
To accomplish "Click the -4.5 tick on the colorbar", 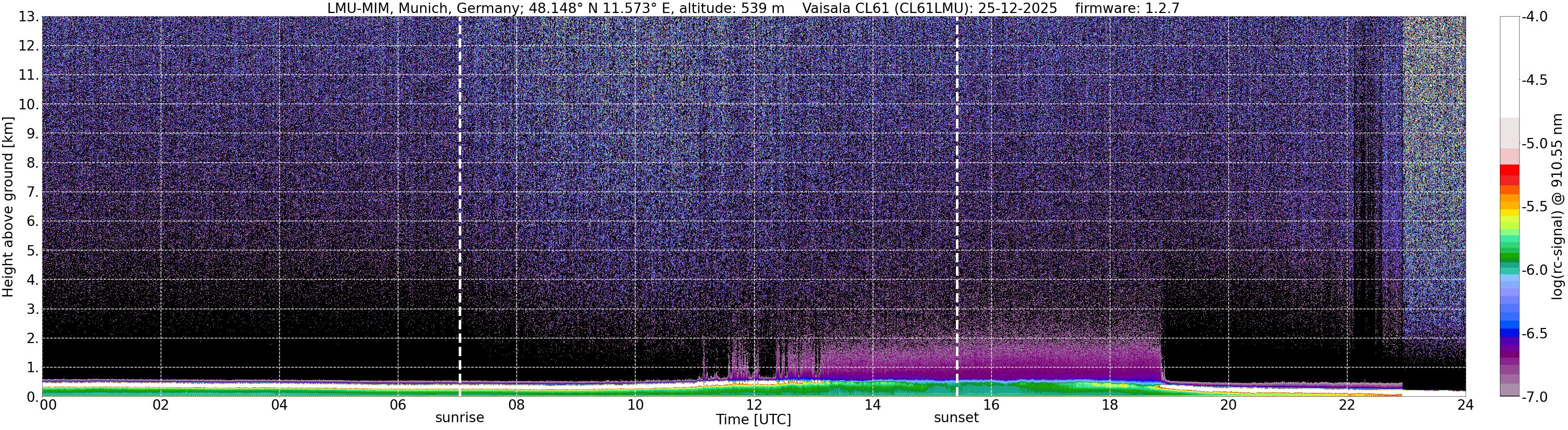I will (x=1534, y=80).
